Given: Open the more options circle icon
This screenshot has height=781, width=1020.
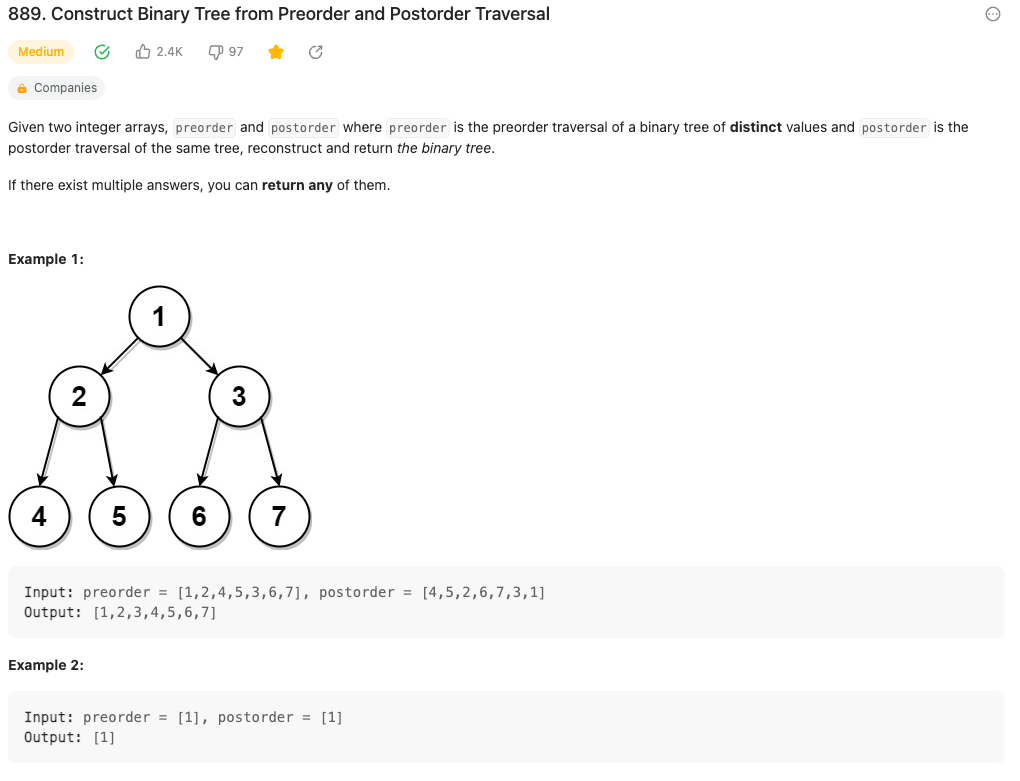Looking at the screenshot, I should point(993,14).
